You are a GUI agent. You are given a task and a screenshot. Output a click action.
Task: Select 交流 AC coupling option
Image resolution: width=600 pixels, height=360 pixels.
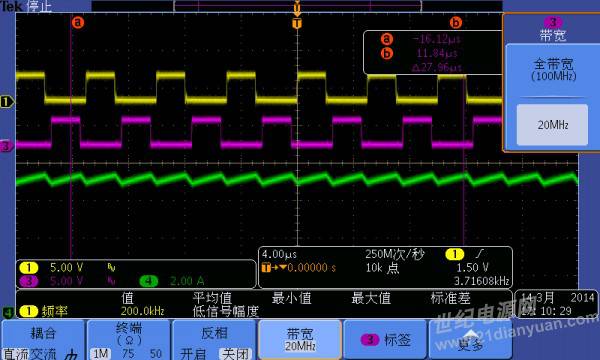pos(43,353)
